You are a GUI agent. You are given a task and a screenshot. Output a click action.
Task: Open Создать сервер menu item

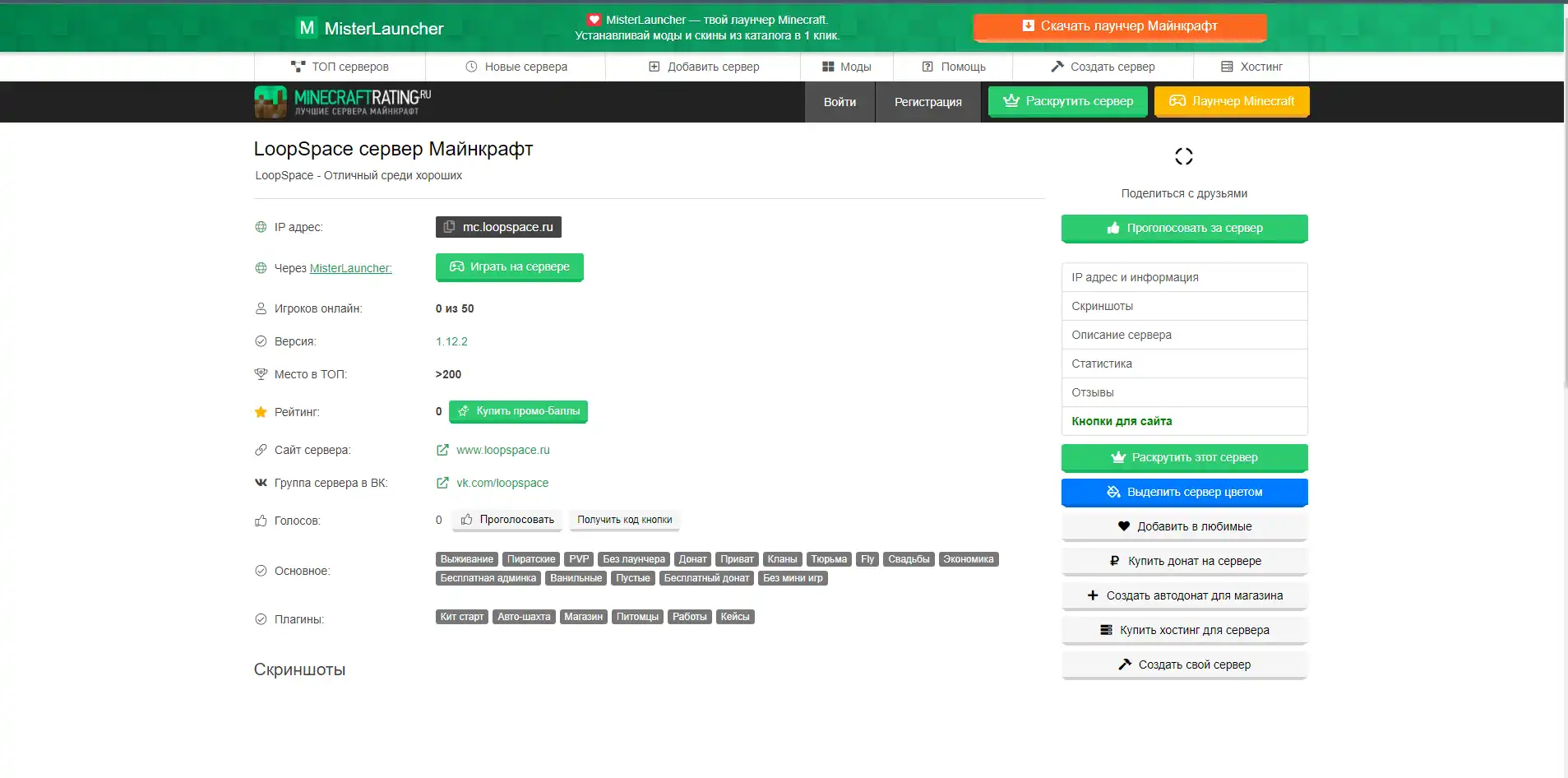(x=1103, y=67)
